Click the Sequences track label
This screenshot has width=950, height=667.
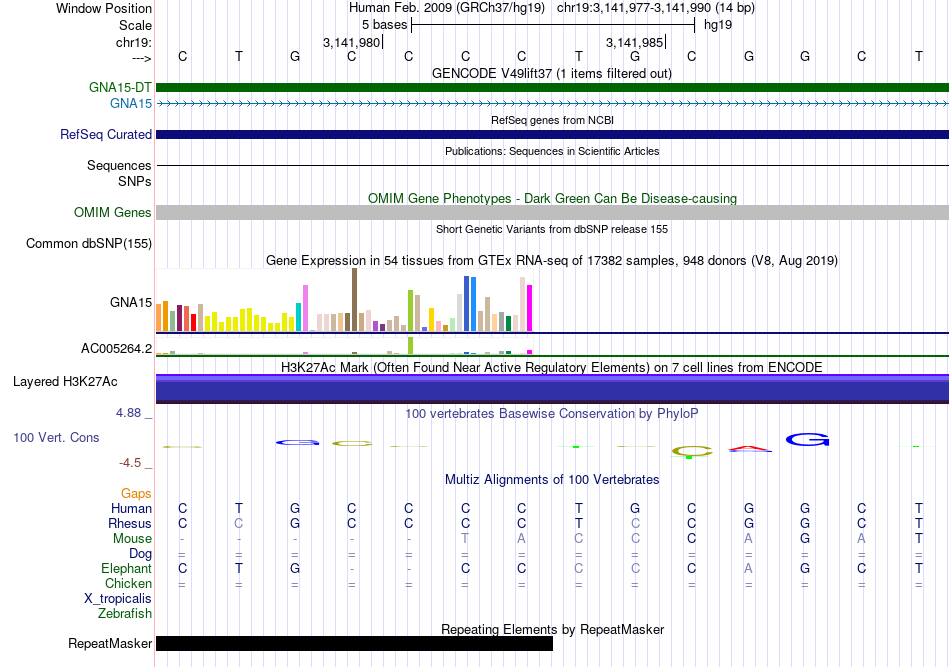tap(119, 165)
